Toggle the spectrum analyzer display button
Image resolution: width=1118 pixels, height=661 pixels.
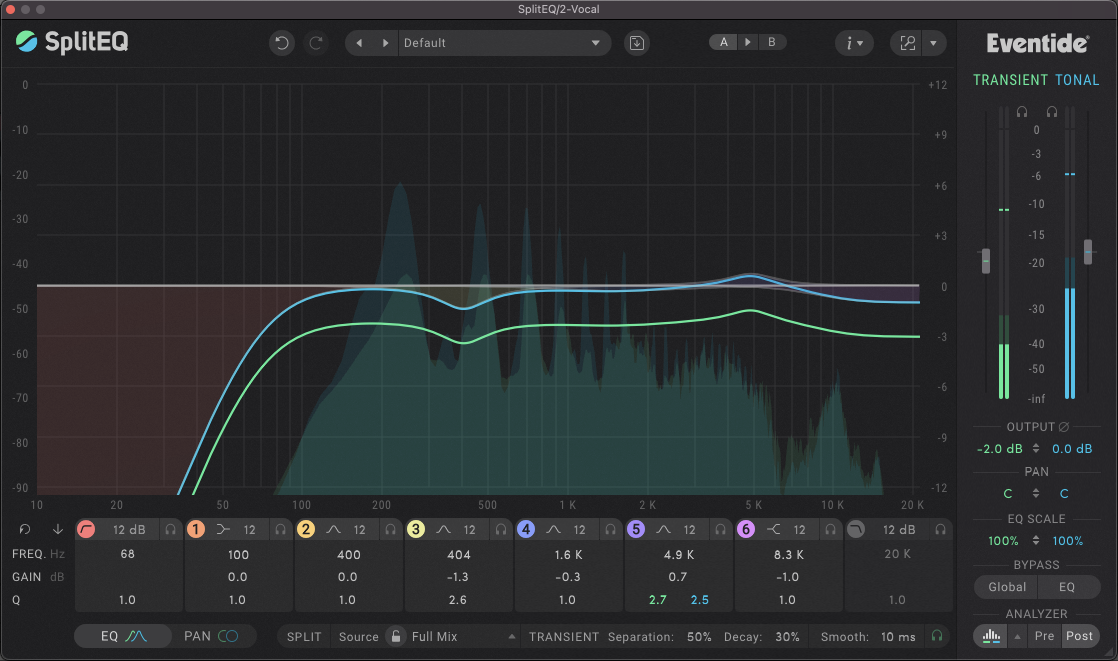(991, 636)
